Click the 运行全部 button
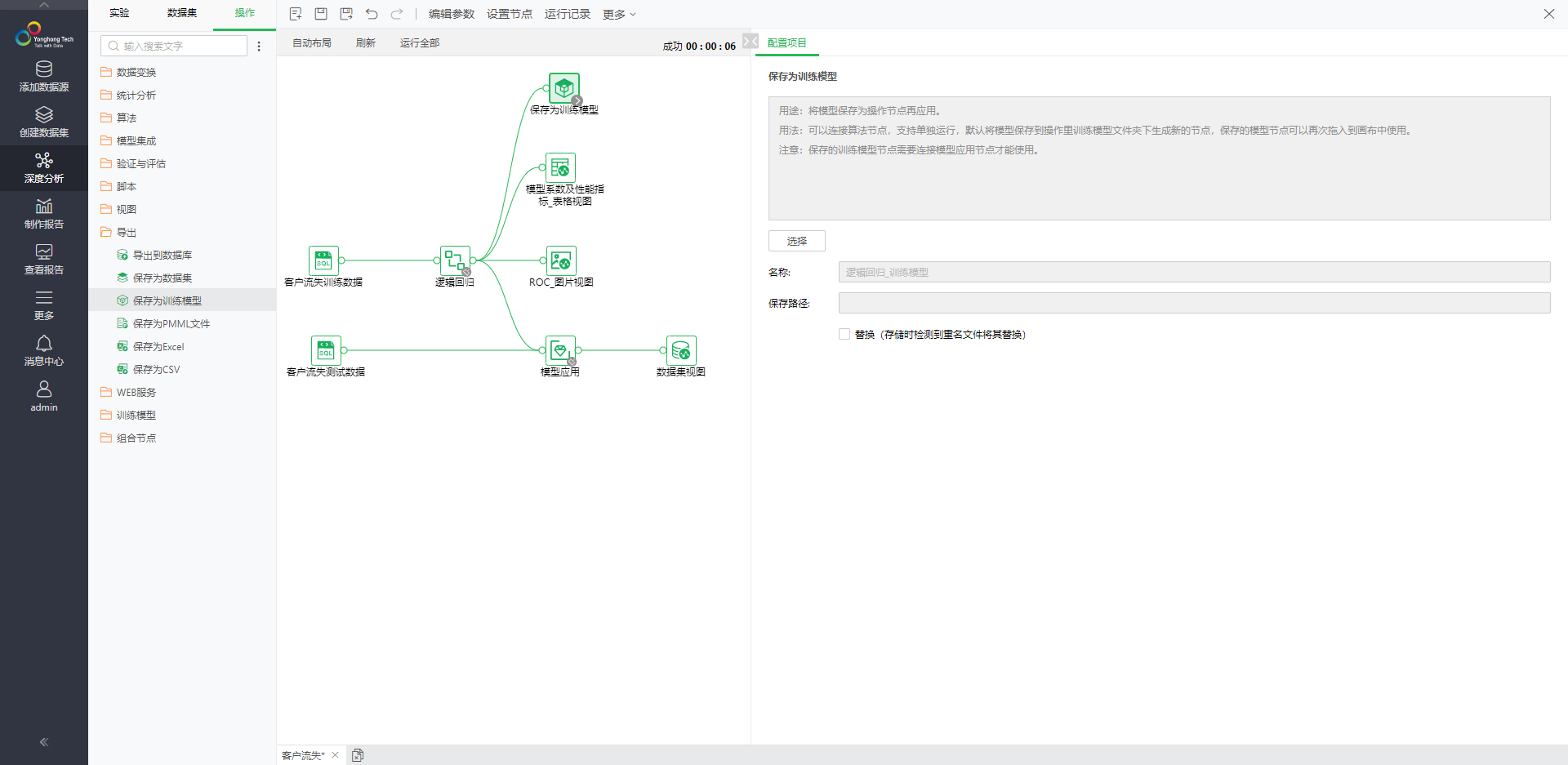Image resolution: width=1568 pixels, height=765 pixels. pyautogui.click(x=420, y=42)
